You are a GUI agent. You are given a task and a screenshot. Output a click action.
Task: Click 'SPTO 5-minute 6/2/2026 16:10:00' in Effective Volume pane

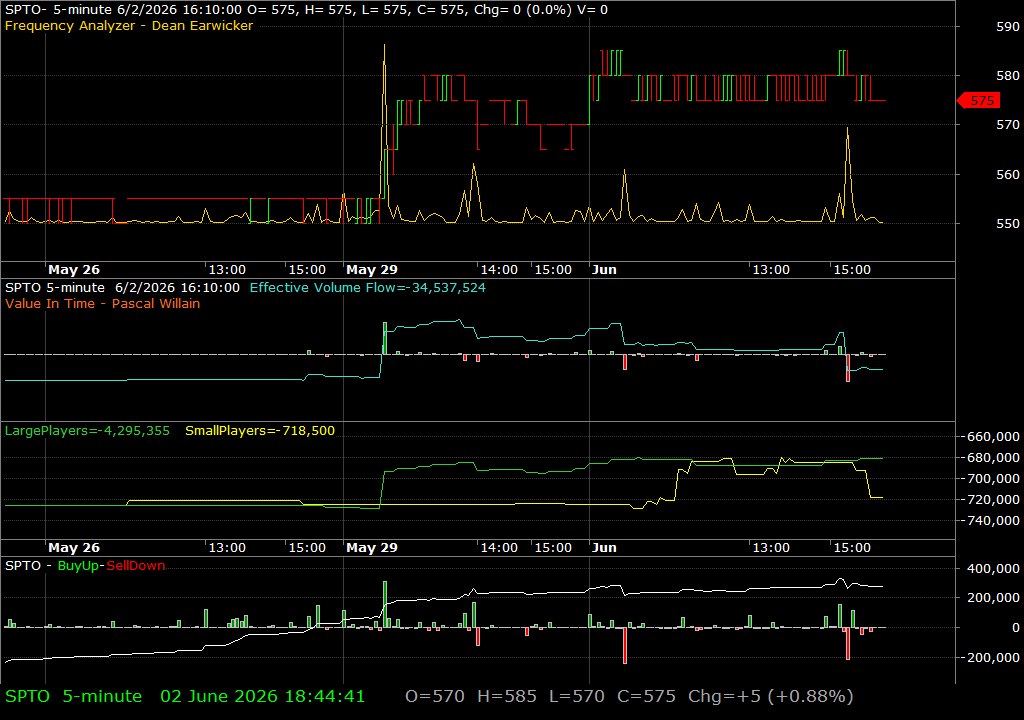point(122,287)
